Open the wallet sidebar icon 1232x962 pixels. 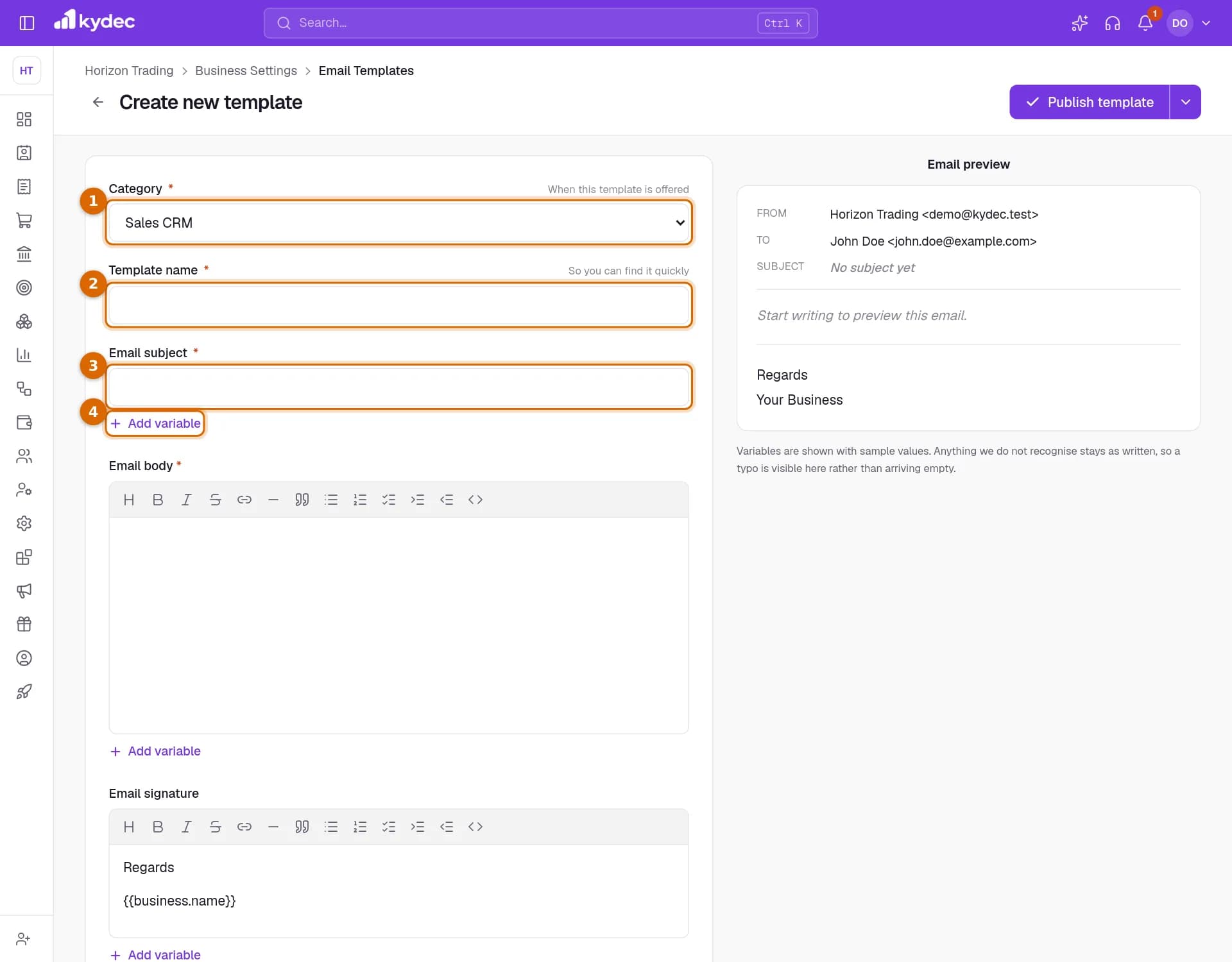pyautogui.click(x=24, y=423)
